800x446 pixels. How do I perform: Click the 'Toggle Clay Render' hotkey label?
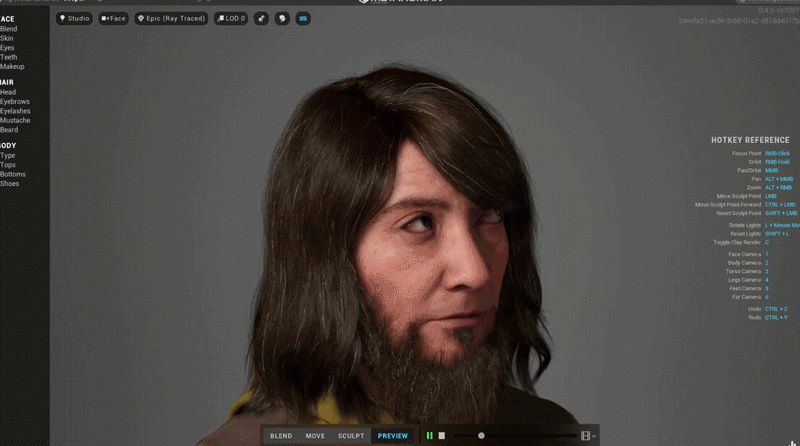tap(737, 242)
